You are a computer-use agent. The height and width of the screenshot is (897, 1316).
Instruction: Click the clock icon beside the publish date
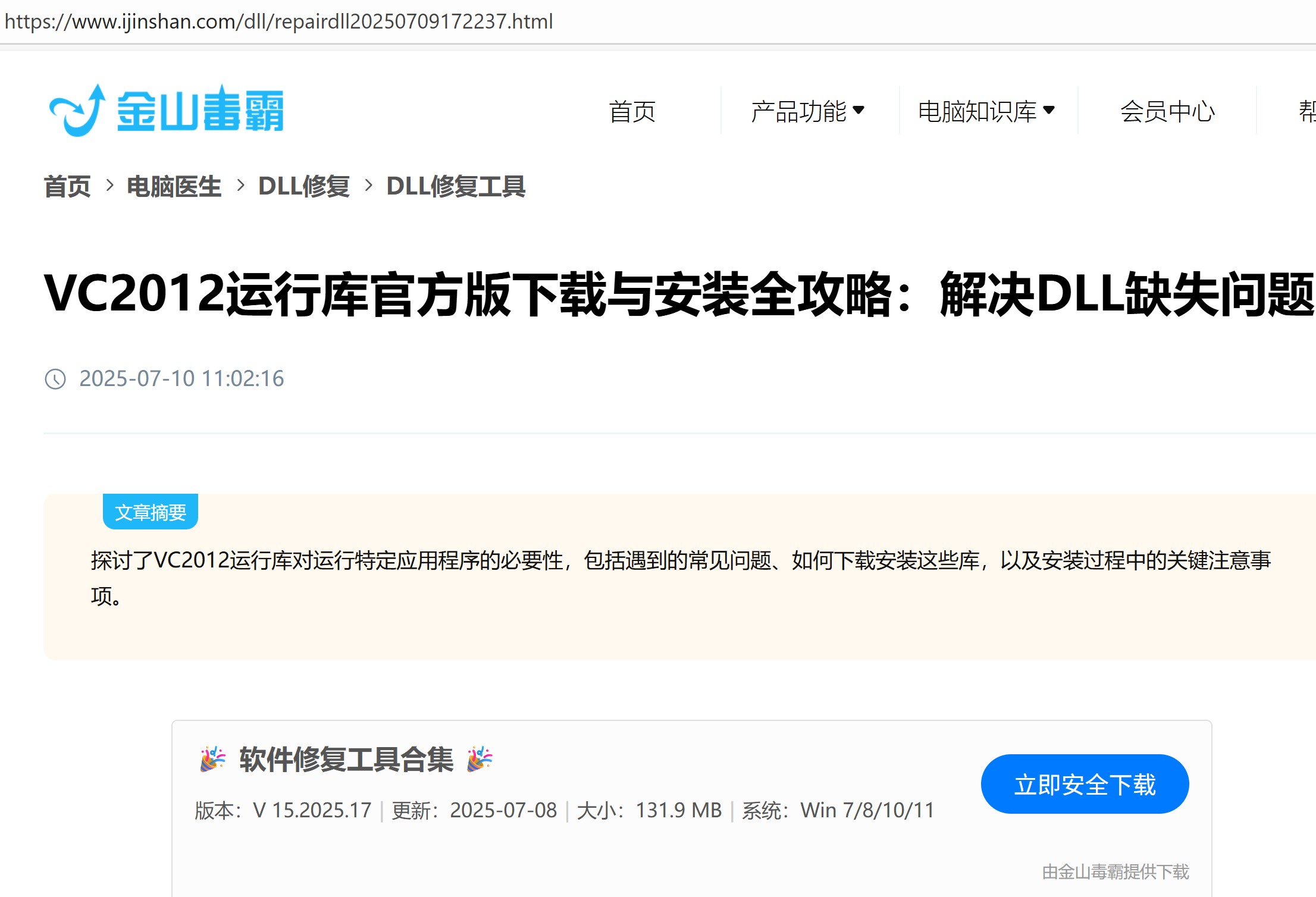pos(55,379)
